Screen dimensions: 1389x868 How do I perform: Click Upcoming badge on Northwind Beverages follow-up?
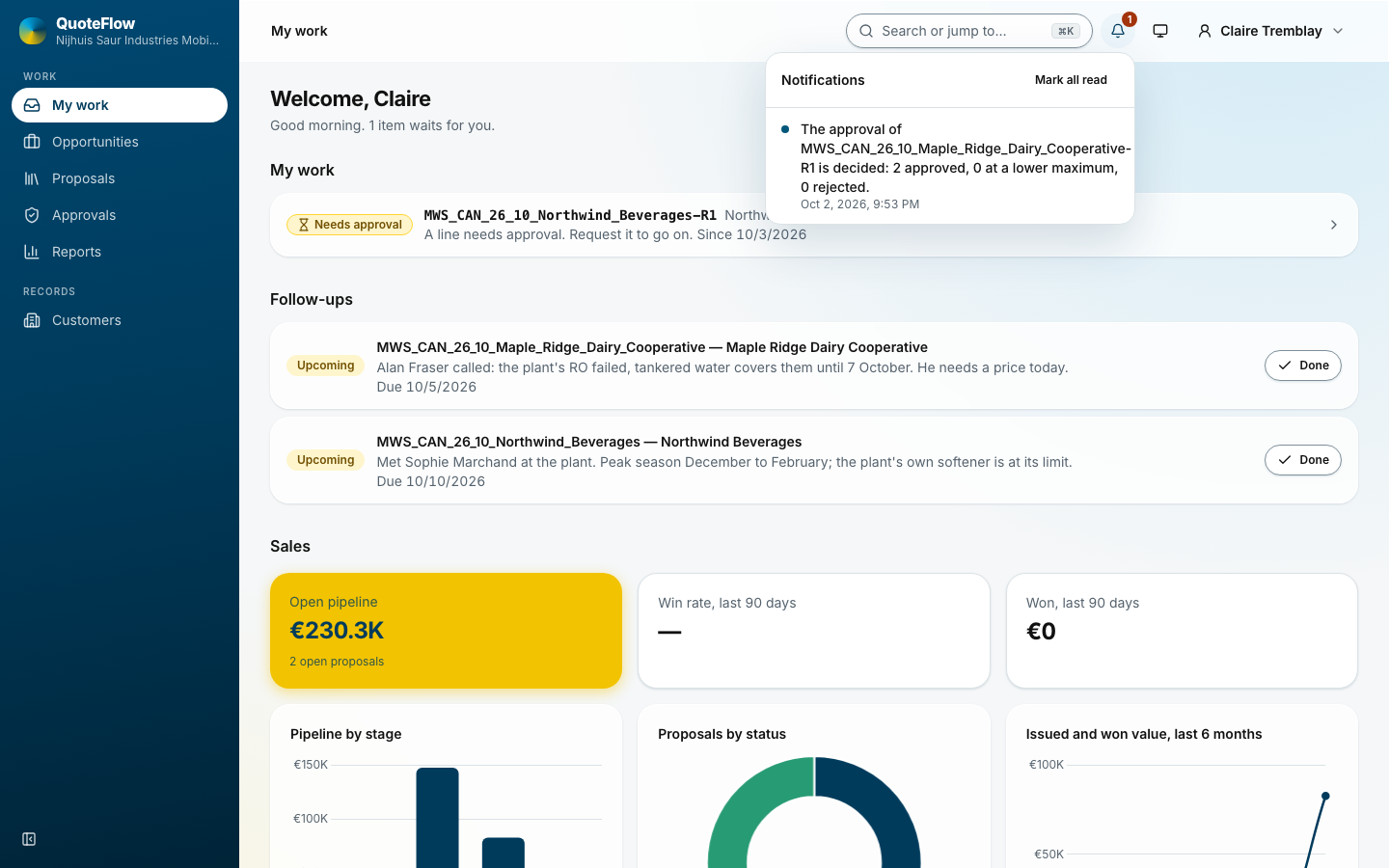(x=326, y=460)
